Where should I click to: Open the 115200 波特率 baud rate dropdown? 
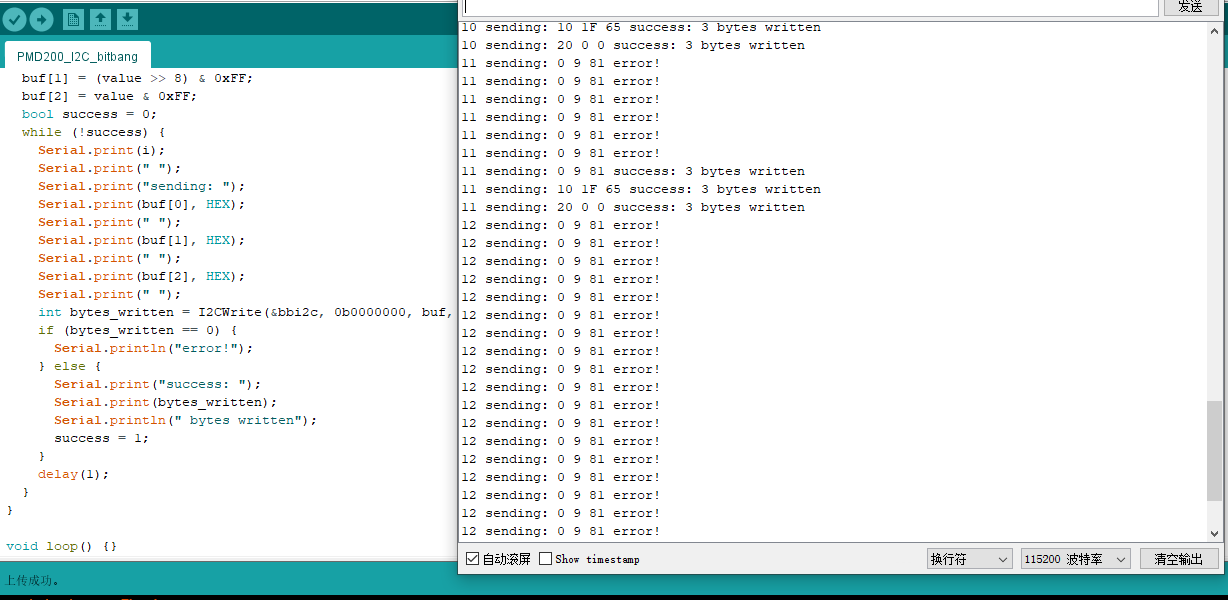click(x=1075, y=559)
